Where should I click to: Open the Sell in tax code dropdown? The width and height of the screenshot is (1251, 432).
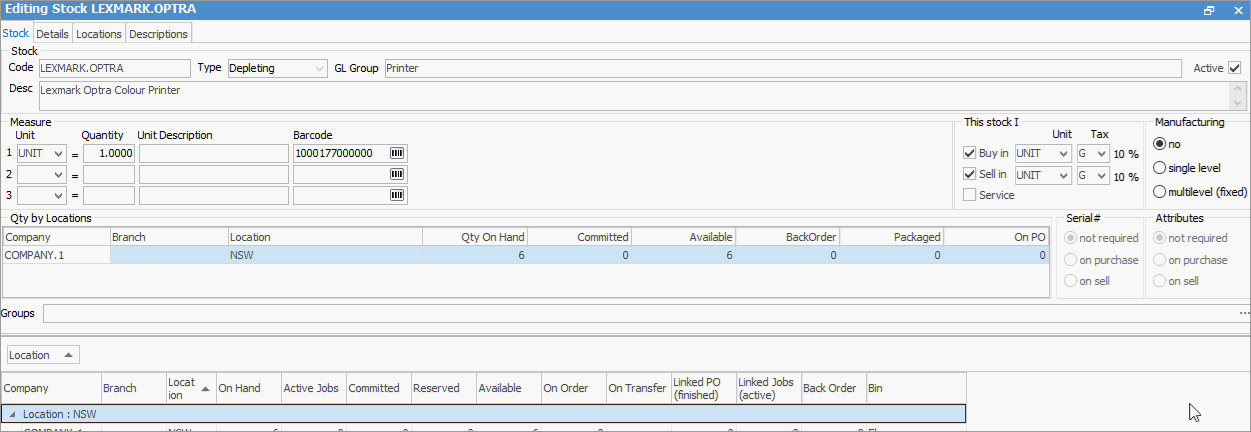point(1101,176)
